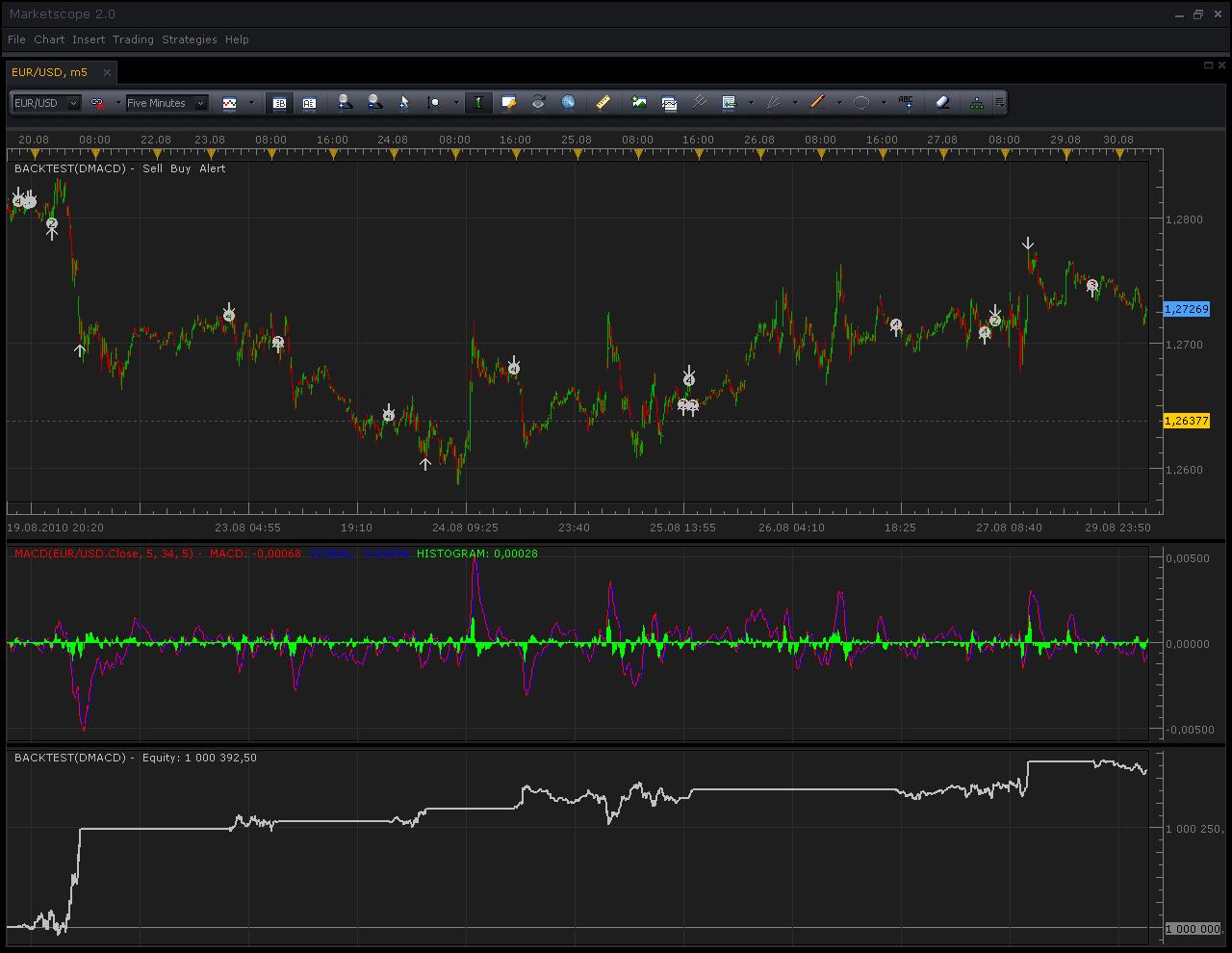
Task: Click the trade marker numbered 2 near chart start
Action: tap(52, 224)
